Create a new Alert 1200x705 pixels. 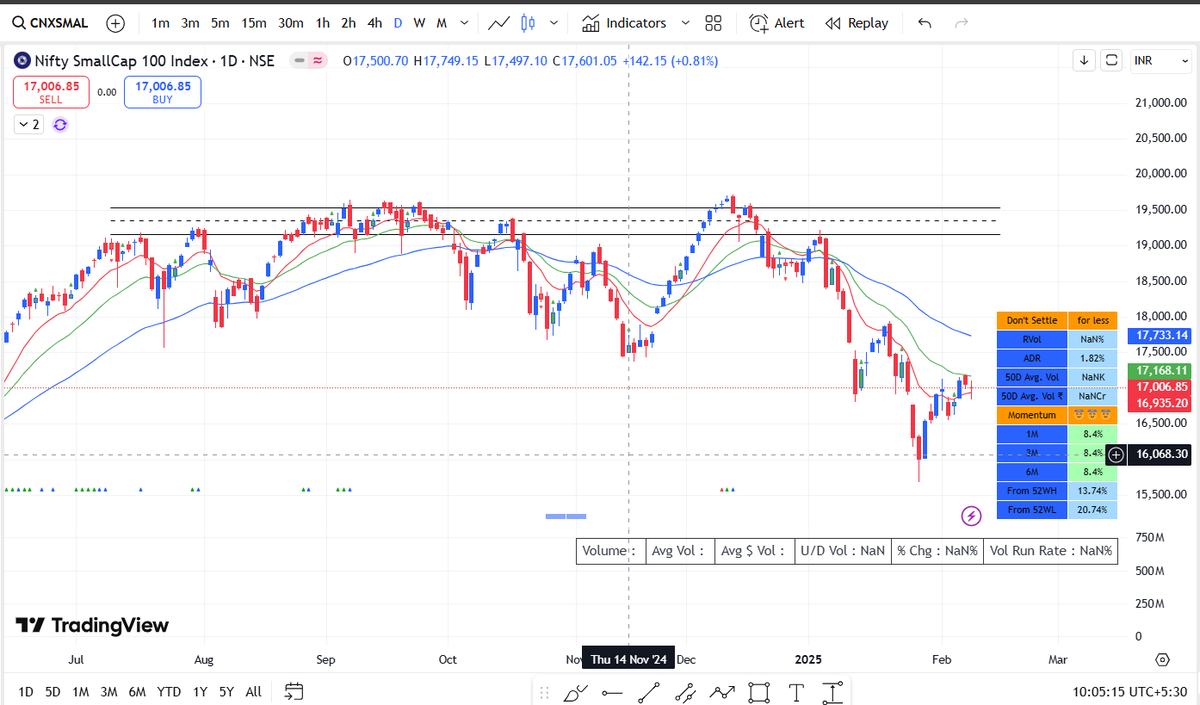point(777,22)
